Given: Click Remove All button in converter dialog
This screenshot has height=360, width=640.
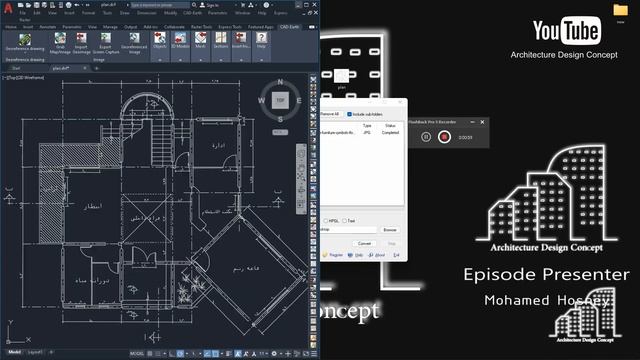Looking at the screenshot, I should pyautogui.click(x=330, y=114).
